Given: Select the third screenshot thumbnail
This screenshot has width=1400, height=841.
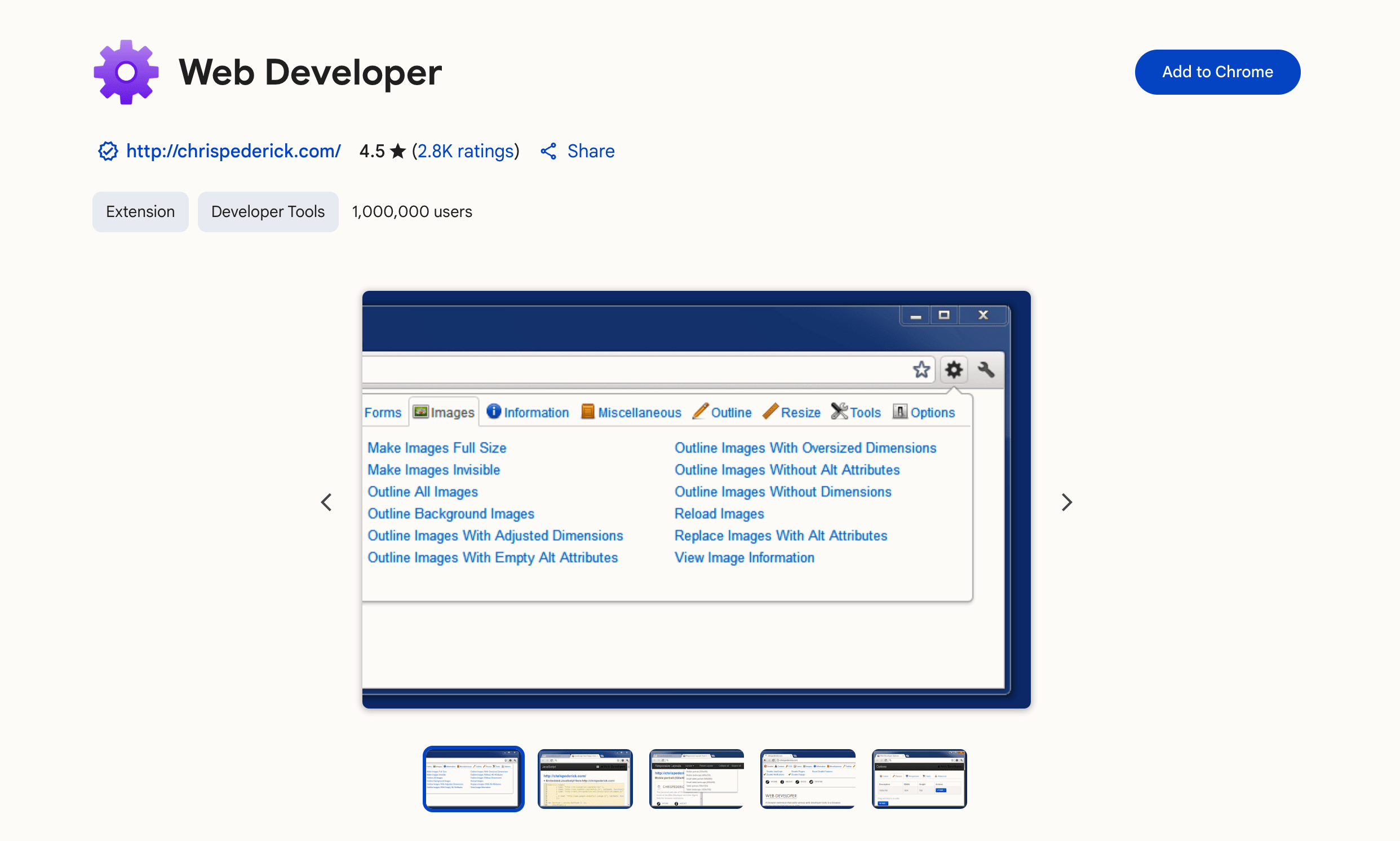Looking at the screenshot, I should tap(696, 778).
